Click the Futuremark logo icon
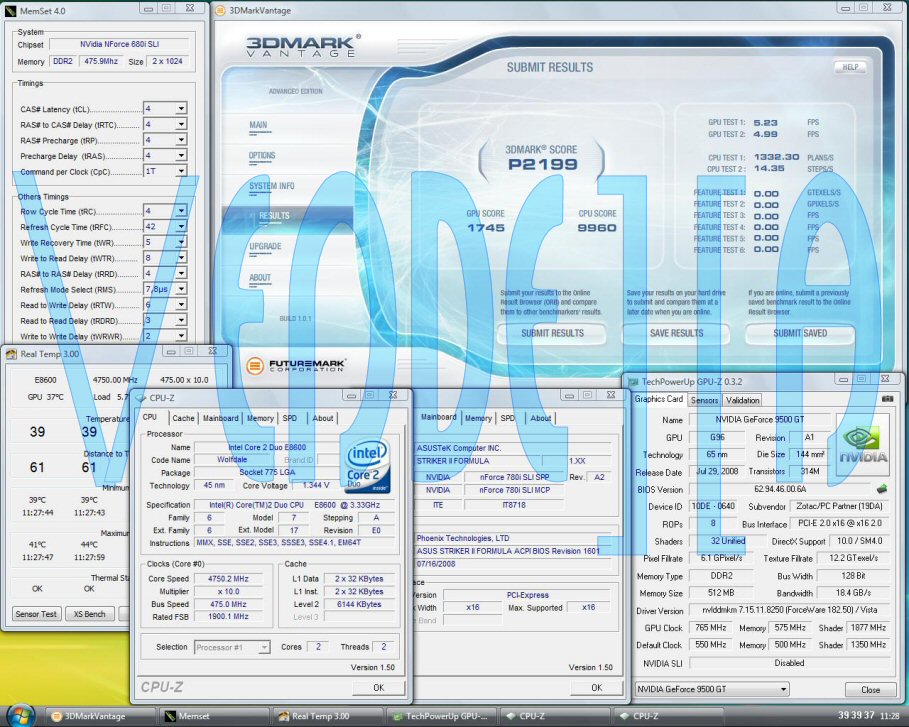This screenshot has height=727, width=909. tap(254, 366)
